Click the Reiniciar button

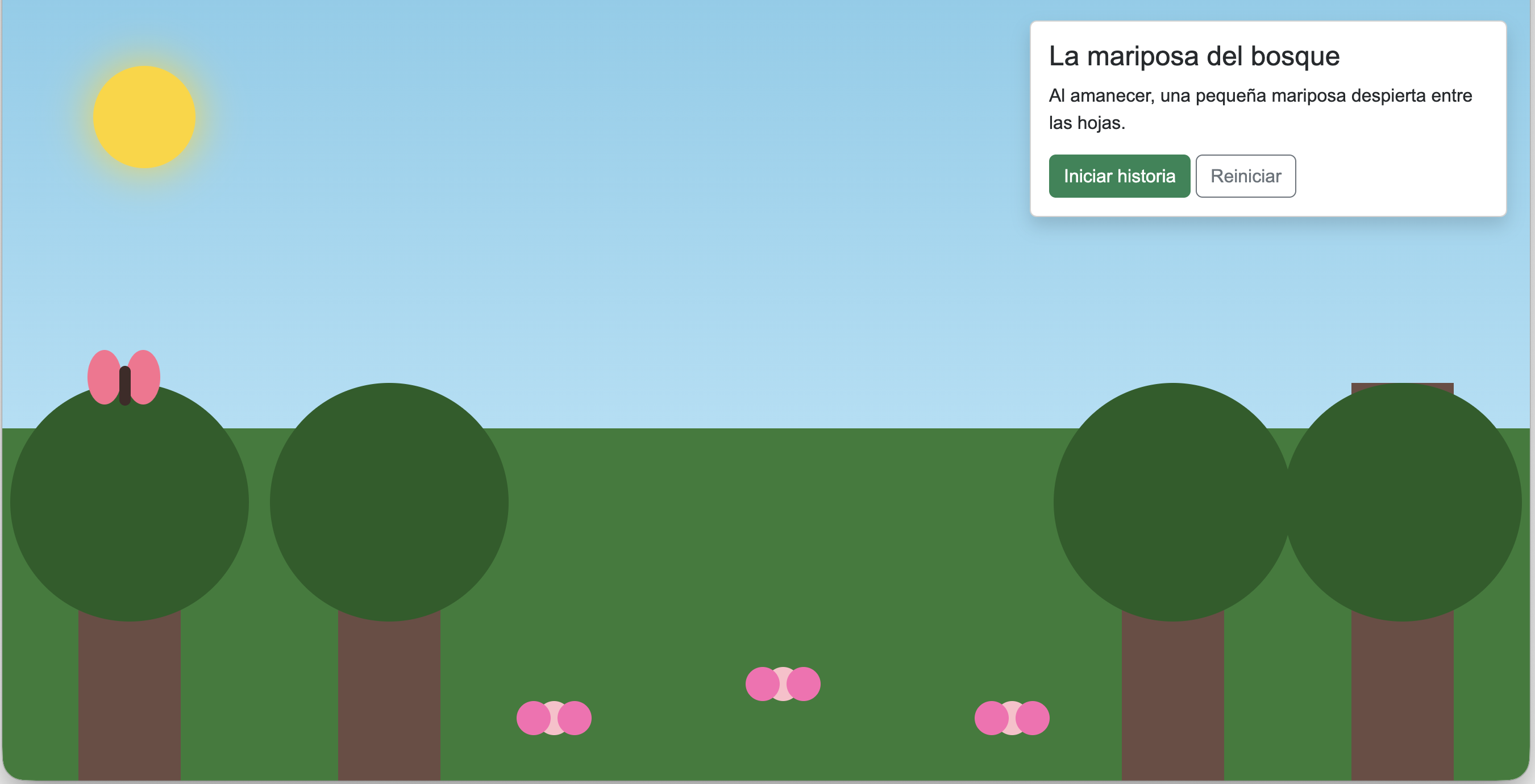tap(1245, 176)
